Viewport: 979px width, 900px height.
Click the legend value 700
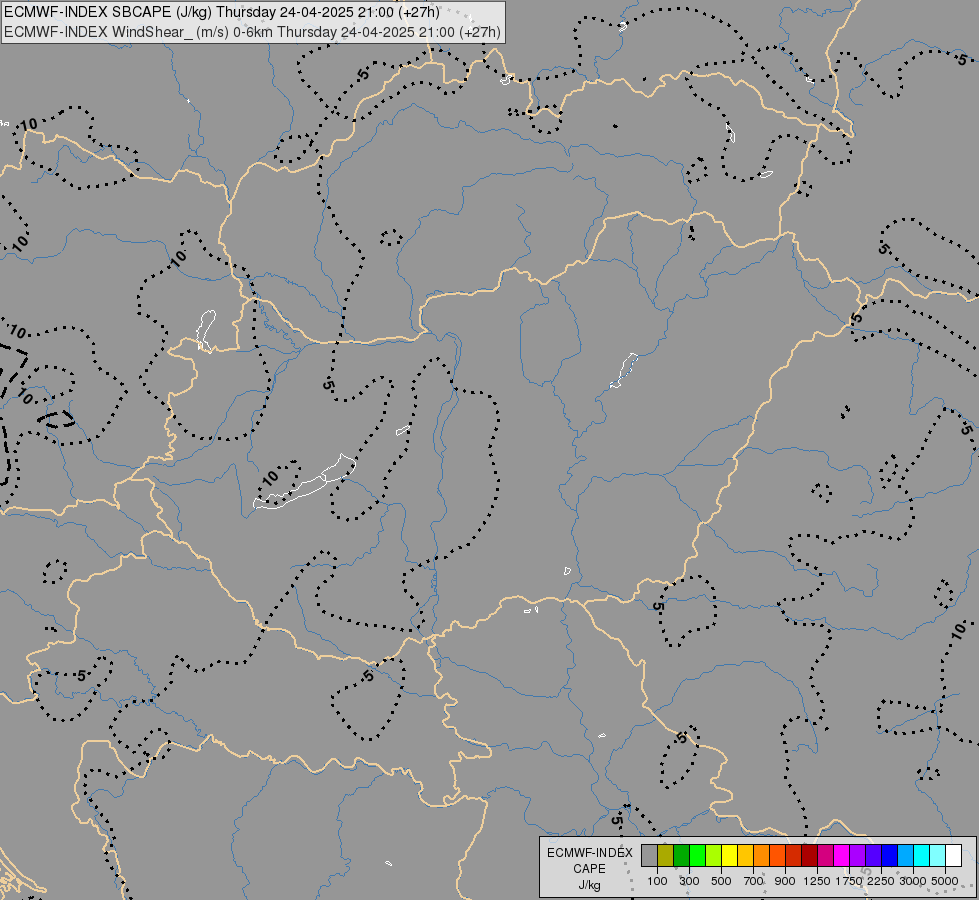coord(754,881)
